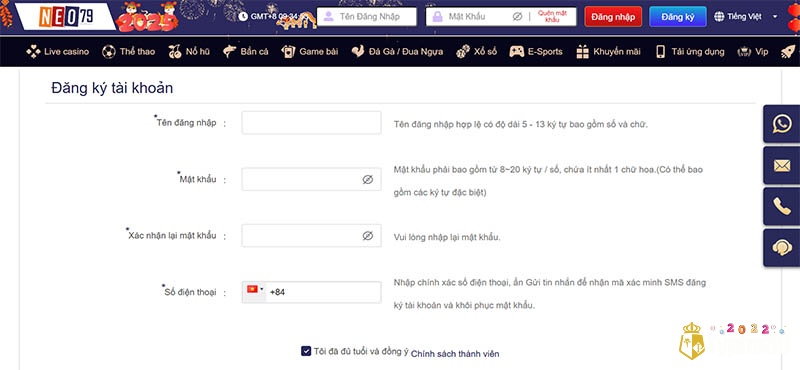Click the clock icon beside GMT+8

(242, 17)
